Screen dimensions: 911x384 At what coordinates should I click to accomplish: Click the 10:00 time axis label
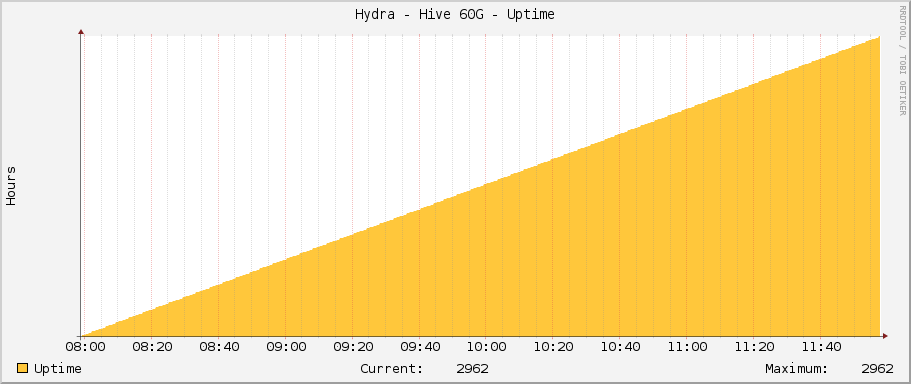pos(486,347)
